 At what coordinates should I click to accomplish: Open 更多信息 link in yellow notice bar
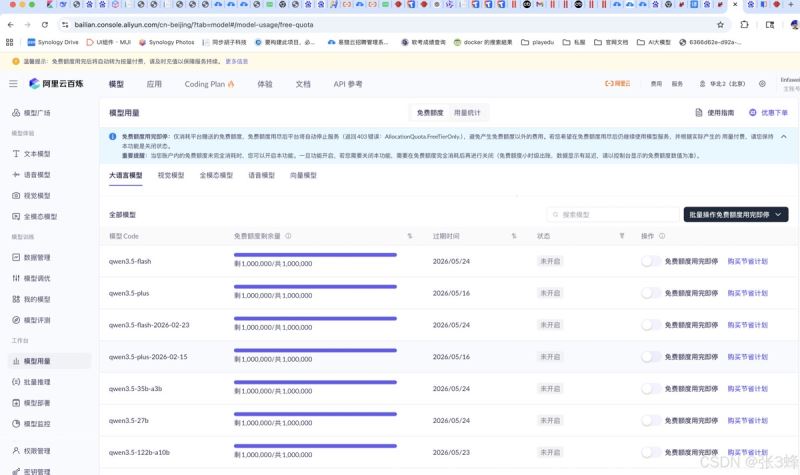(x=237, y=61)
